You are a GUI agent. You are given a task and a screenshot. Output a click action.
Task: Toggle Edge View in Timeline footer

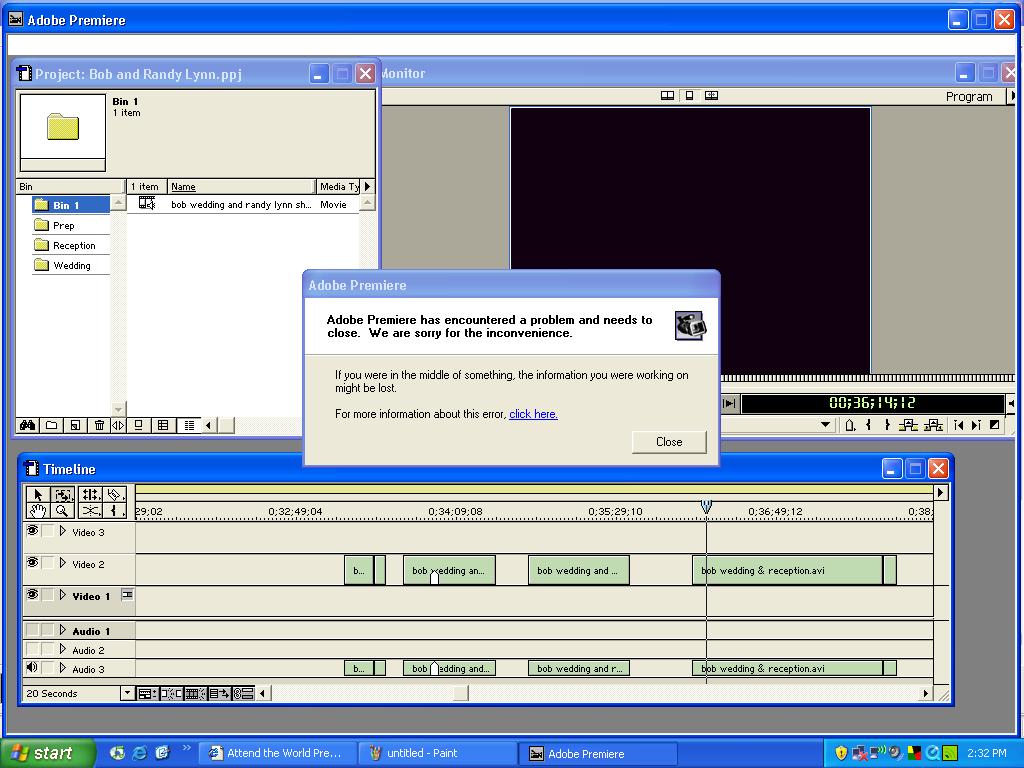click(x=195, y=694)
